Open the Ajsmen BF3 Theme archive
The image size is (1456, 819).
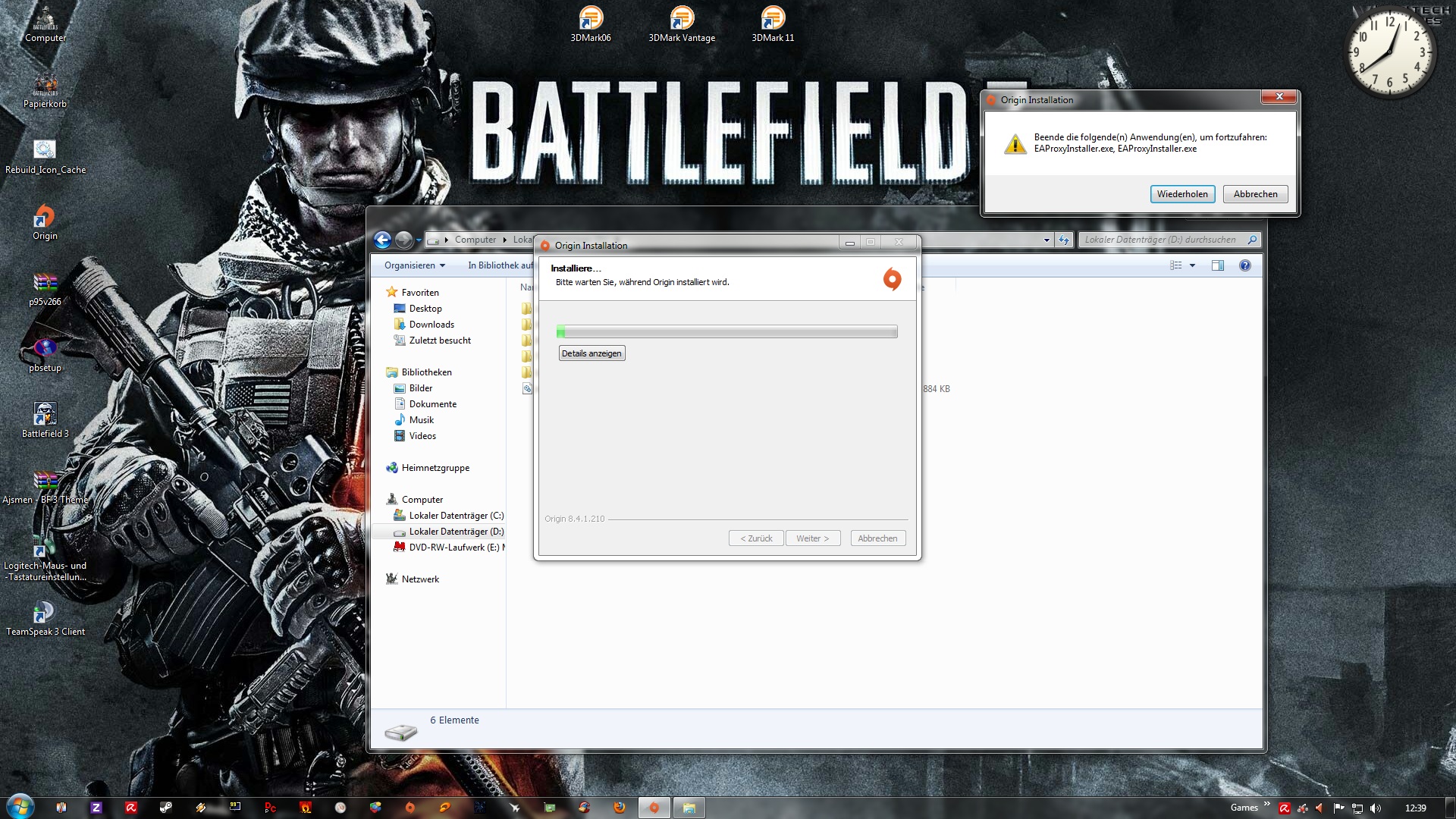click(x=45, y=486)
